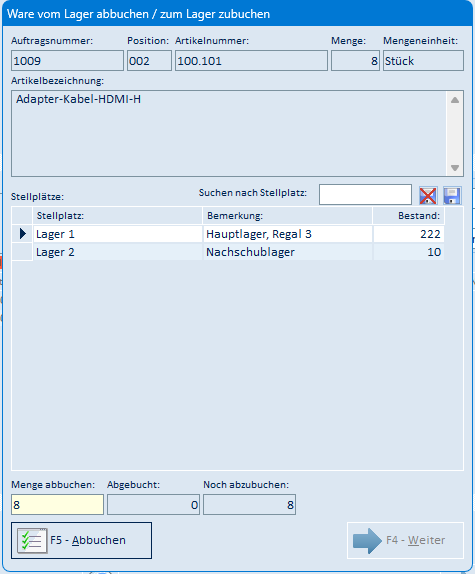Screen dimensions: 475x574
Task: Sort by the Stellplatz column header
Action: pos(117,216)
